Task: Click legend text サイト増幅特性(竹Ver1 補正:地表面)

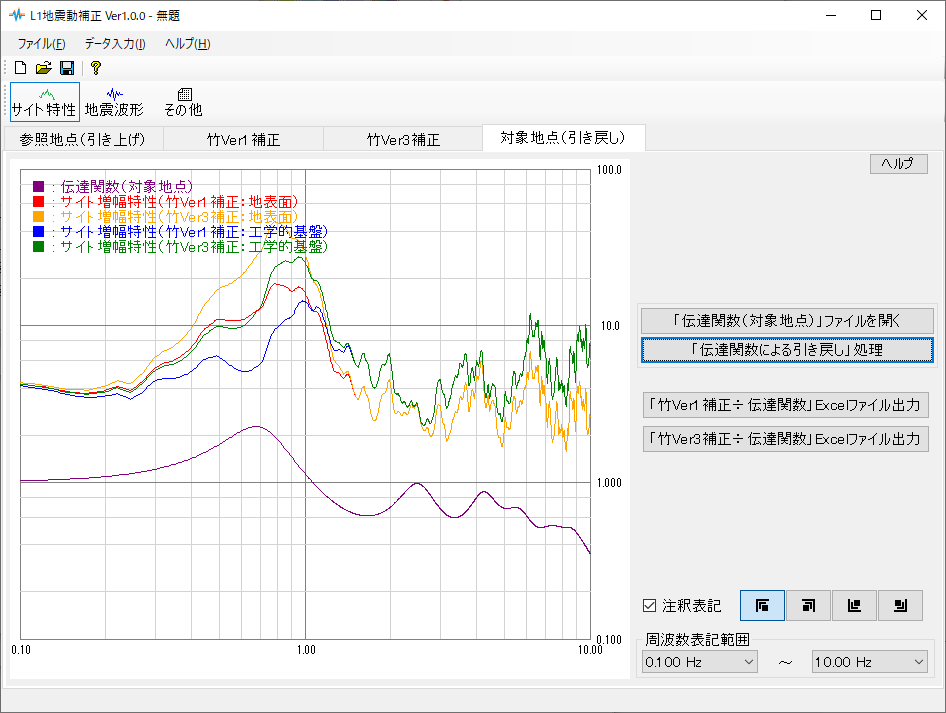Action: point(179,201)
